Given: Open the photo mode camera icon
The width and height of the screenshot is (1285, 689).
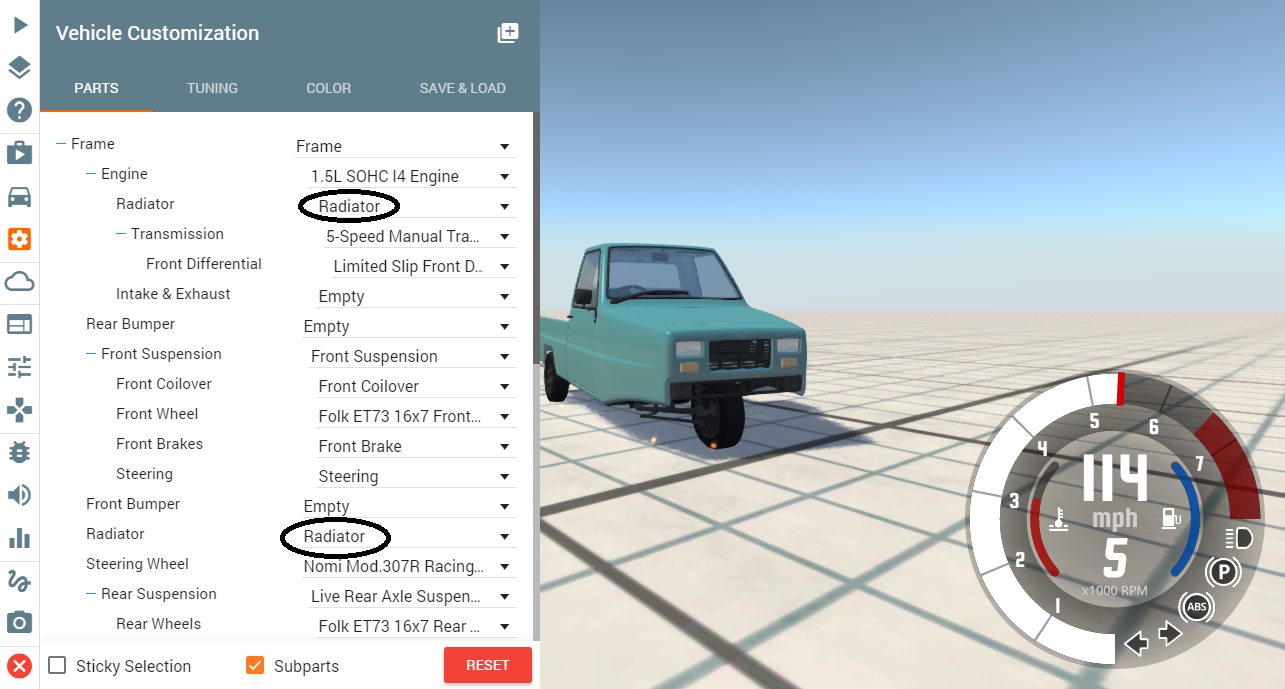Looking at the screenshot, I should [19, 623].
